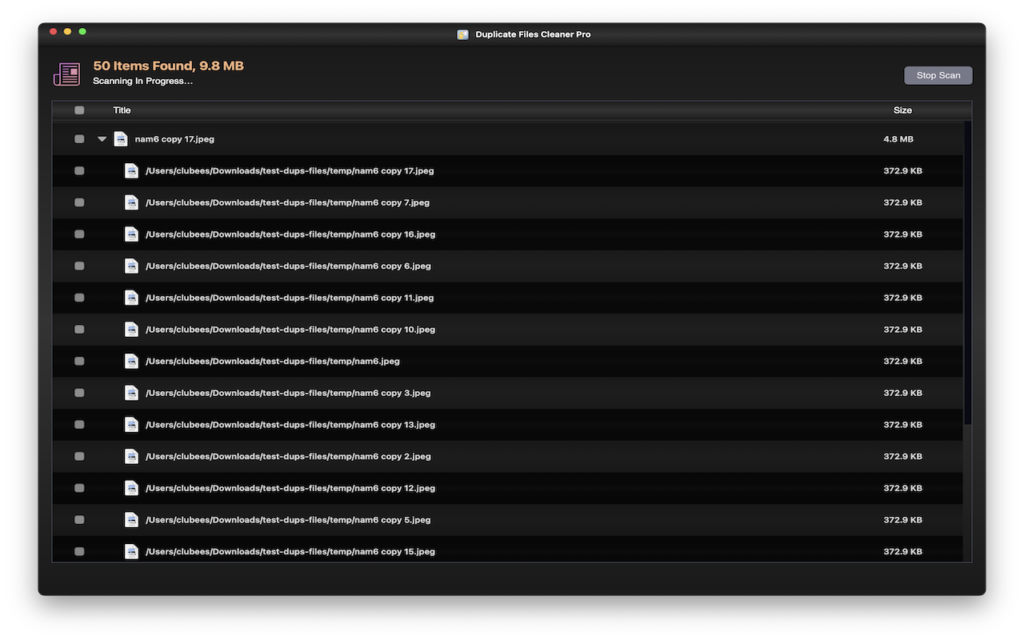1024x640 pixels.
Task: Click file icon of nam6 copy 15.jpeg
Action: [131, 551]
